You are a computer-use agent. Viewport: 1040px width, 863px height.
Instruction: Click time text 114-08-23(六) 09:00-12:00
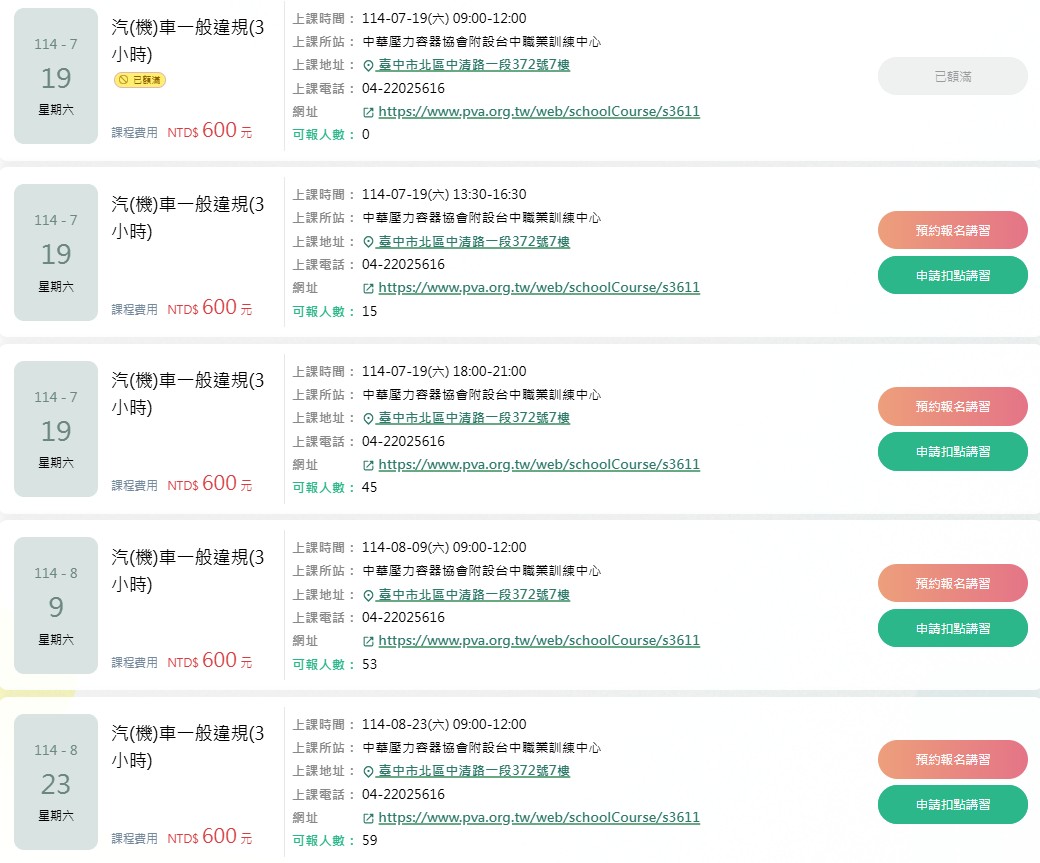pyautogui.click(x=444, y=724)
